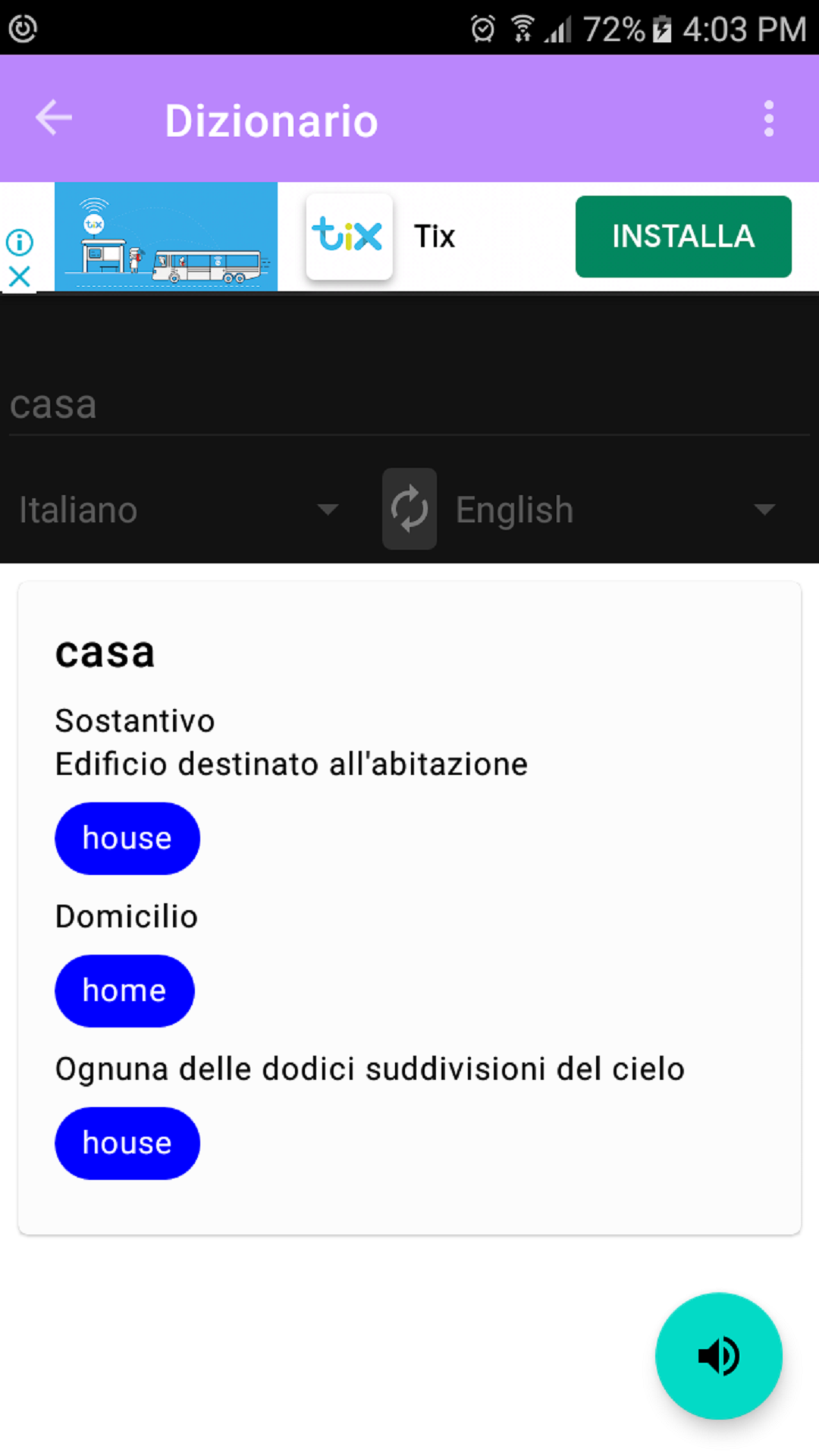Screen dimensions: 819x1456
Task: Close the Tix ad banner
Action: [20, 277]
